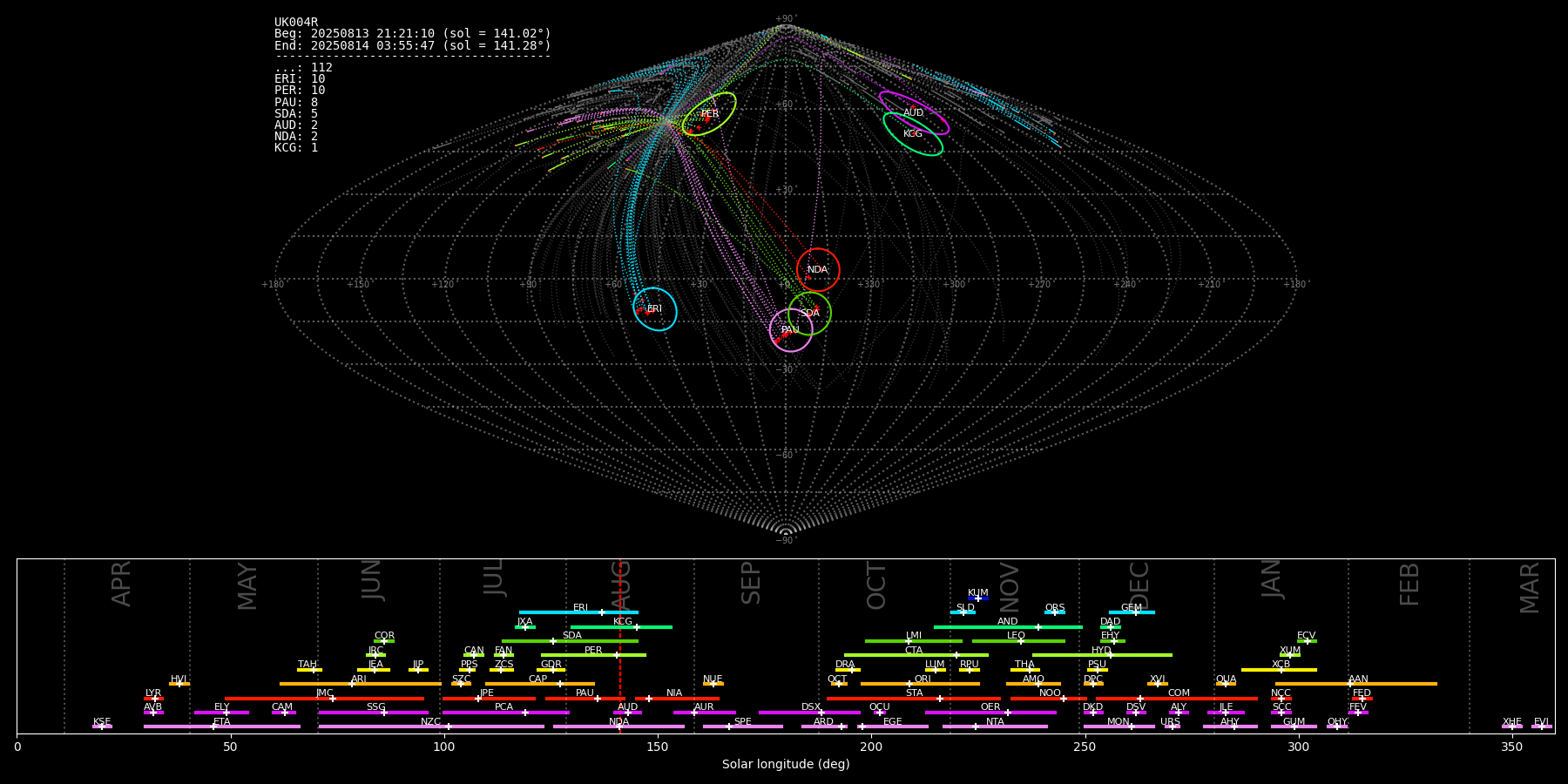The image size is (1568, 784).
Task: Click the orange AAN shower bar in timeline
Action: pos(1356,684)
